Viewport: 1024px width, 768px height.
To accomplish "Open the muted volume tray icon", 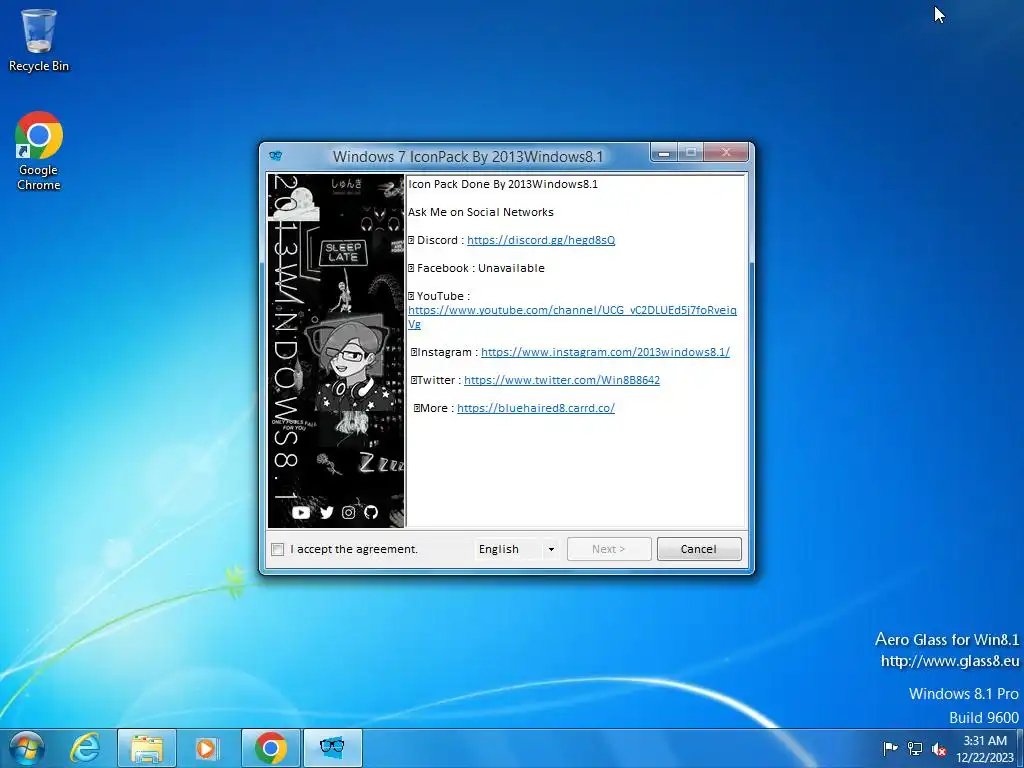I will [939, 748].
